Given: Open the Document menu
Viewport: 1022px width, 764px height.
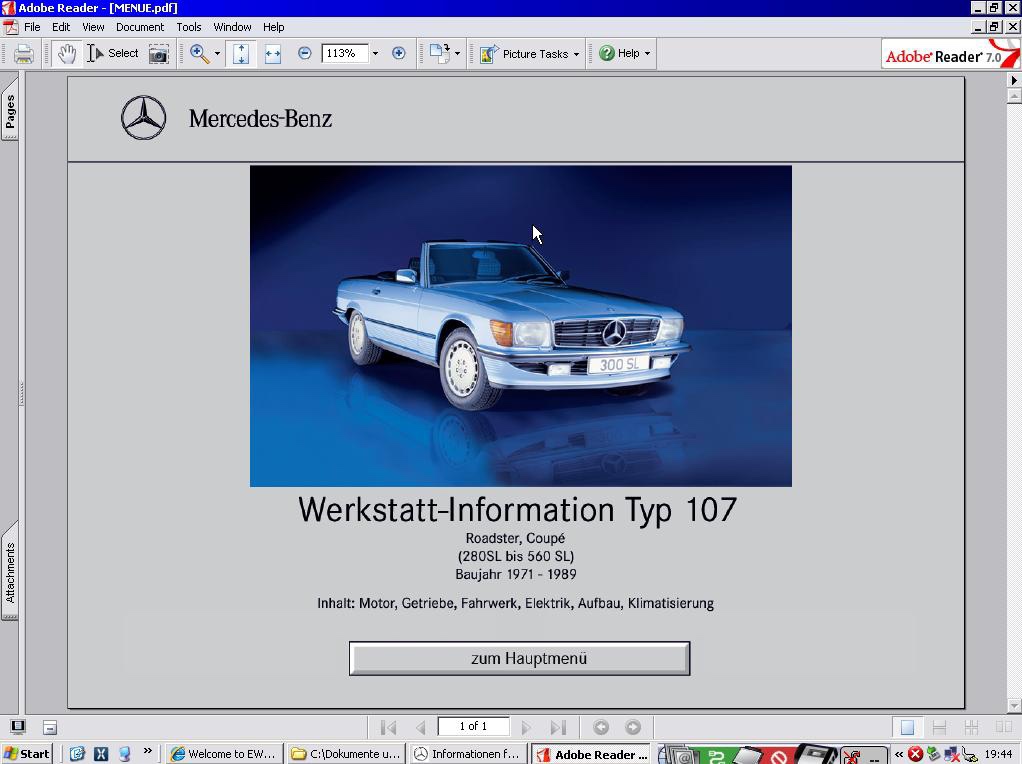Looking at the screenshot, I should [140, 27].
